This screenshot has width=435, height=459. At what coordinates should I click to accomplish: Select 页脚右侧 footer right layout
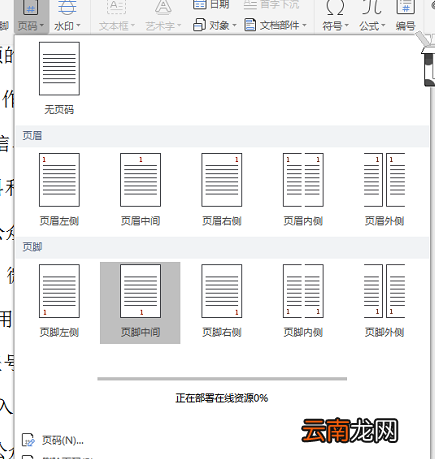pyautogui.click(x=222, y=301)
